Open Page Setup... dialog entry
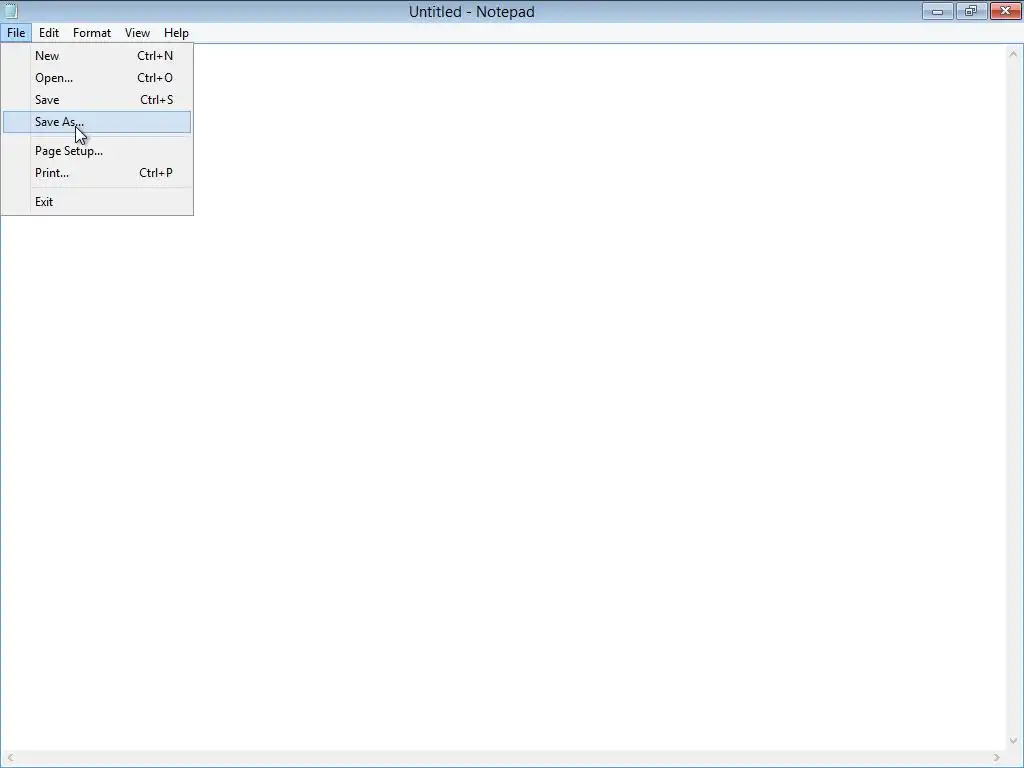The width and height of the screenshot is (1024, 768). 97,151
